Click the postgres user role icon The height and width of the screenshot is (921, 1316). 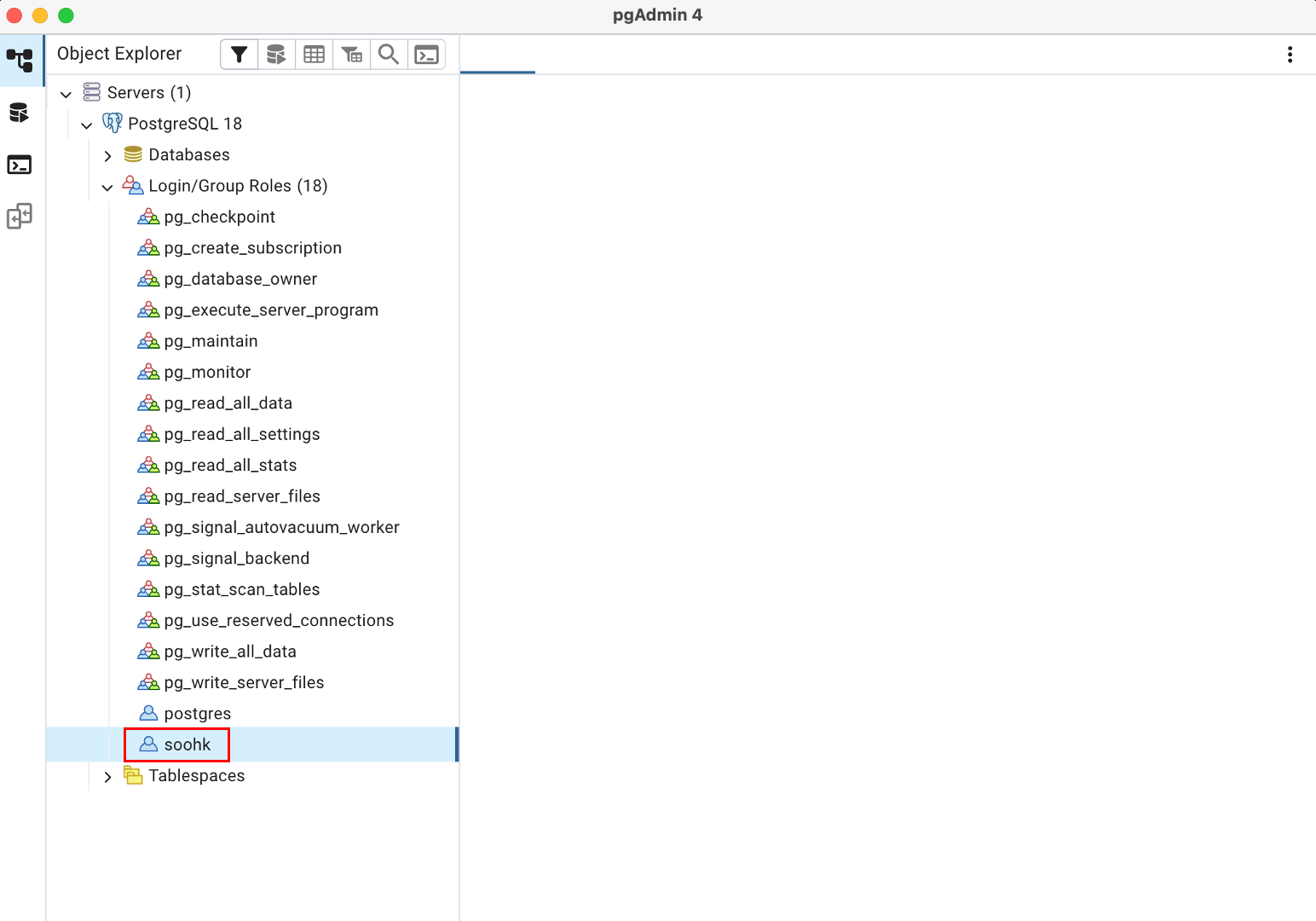tap(148, 713)
